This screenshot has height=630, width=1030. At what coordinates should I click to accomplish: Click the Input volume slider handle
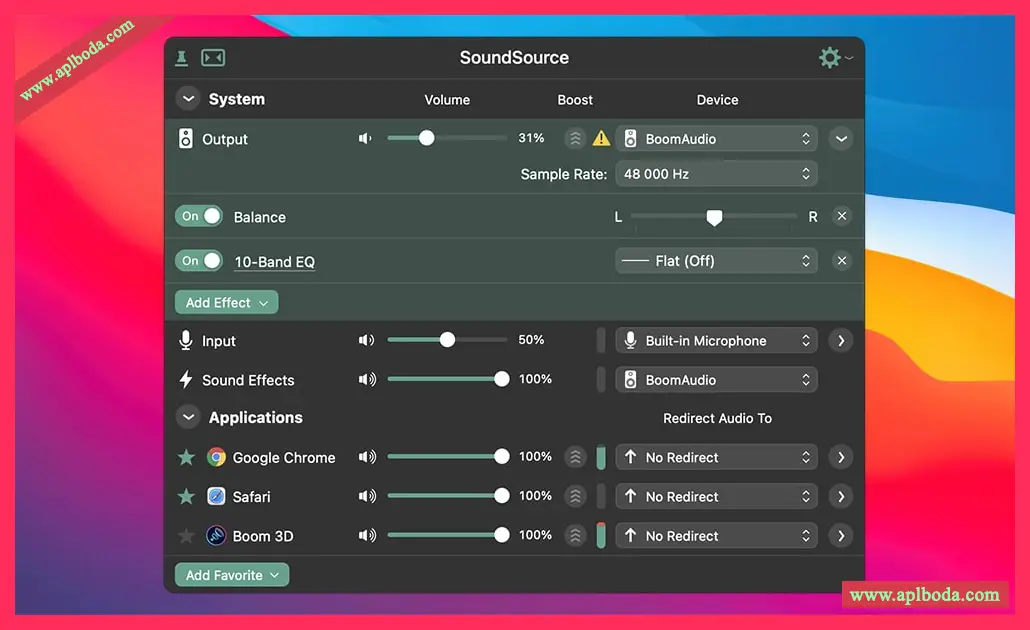point(447,340)
